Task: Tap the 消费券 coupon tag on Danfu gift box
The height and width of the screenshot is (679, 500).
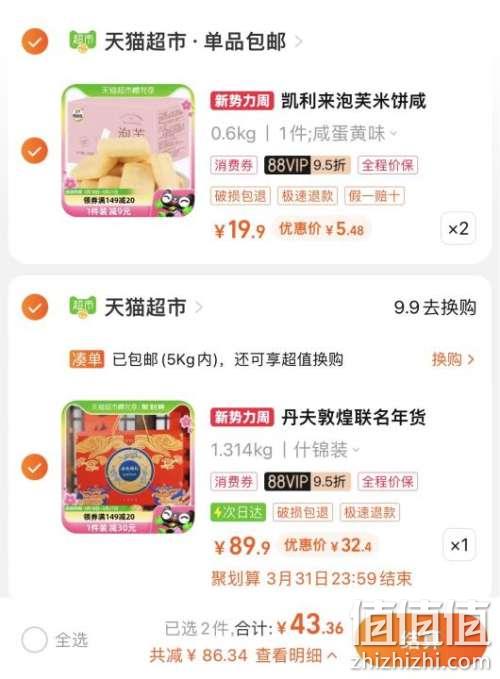Action: [234, 481]
